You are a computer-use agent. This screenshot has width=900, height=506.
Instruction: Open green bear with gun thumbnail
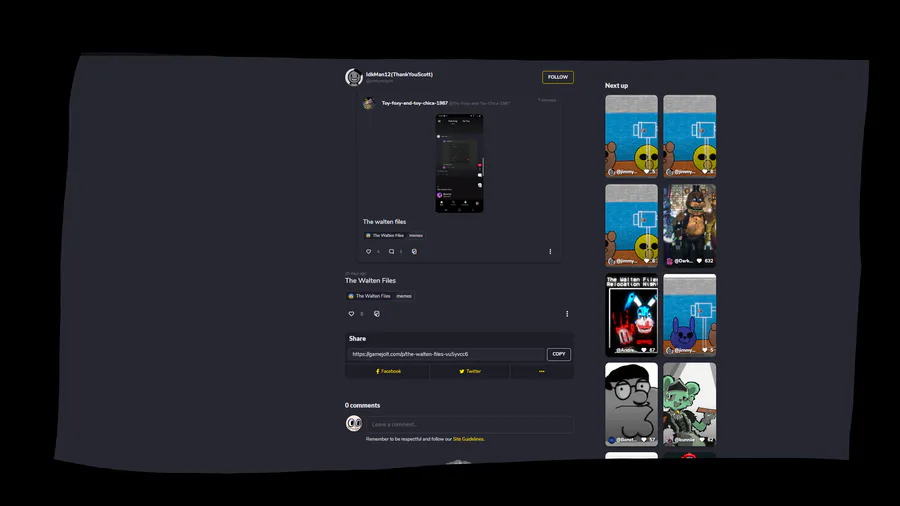coord(689,404)
